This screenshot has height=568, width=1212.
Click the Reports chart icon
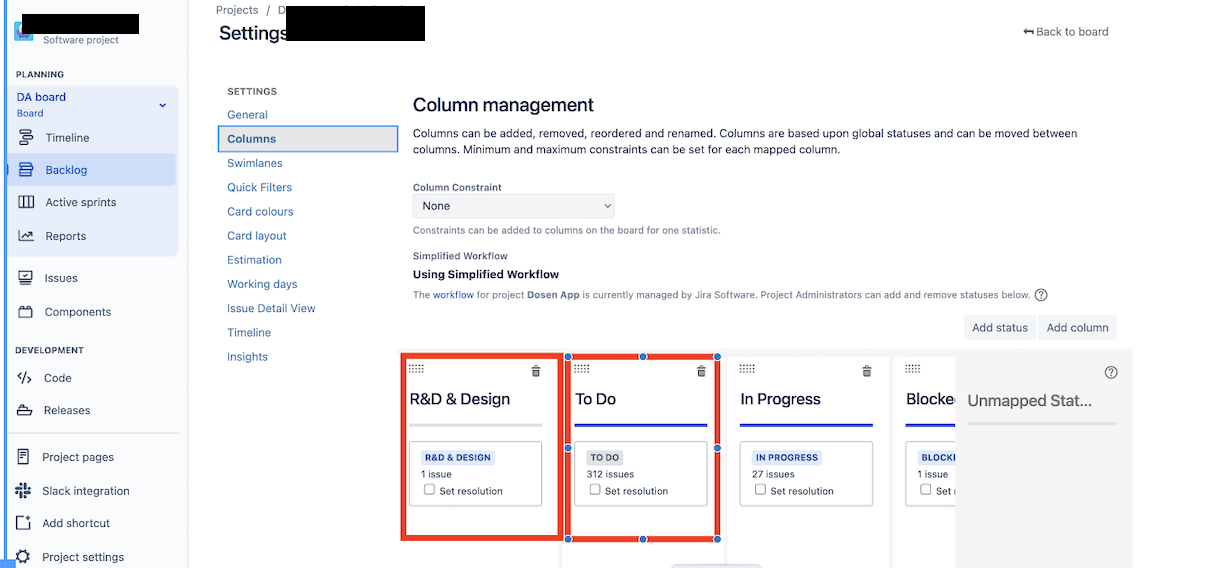pyautogui.click(x=26, y=236)
